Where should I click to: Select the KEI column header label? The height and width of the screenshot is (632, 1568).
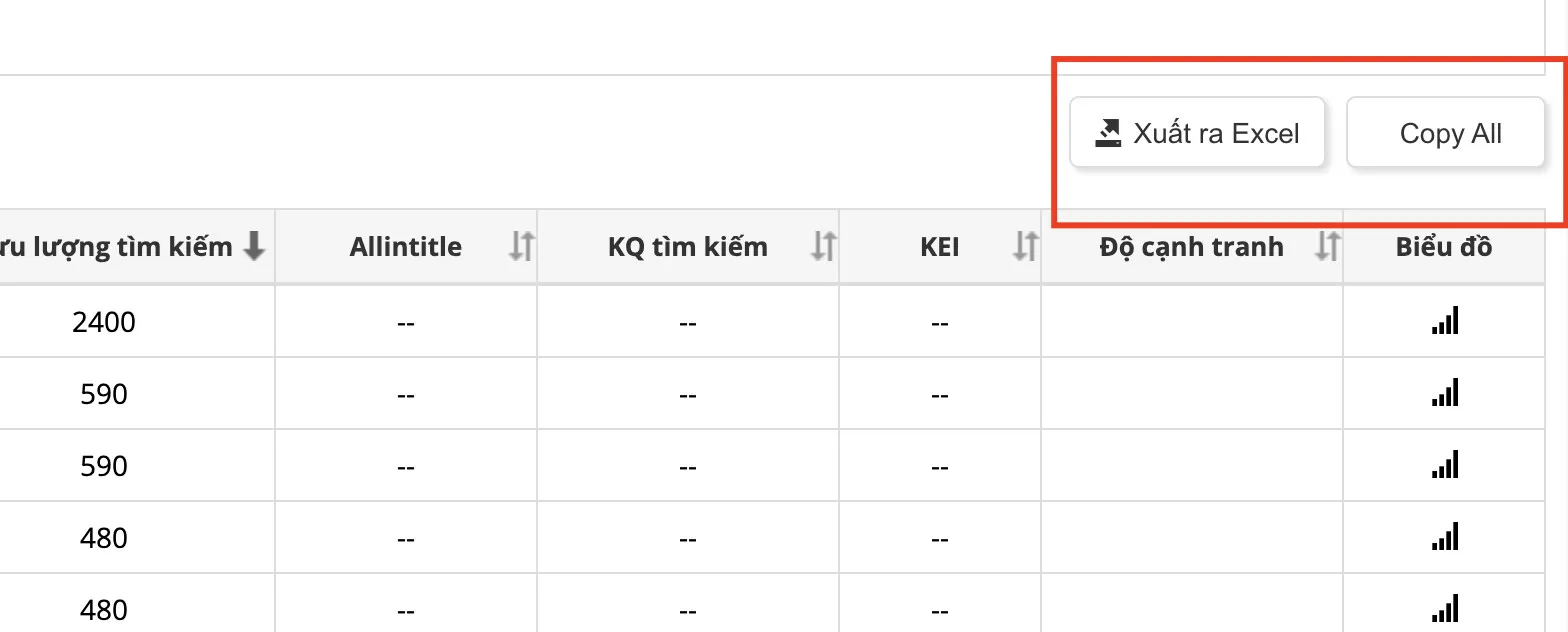[x=939, y=246]
